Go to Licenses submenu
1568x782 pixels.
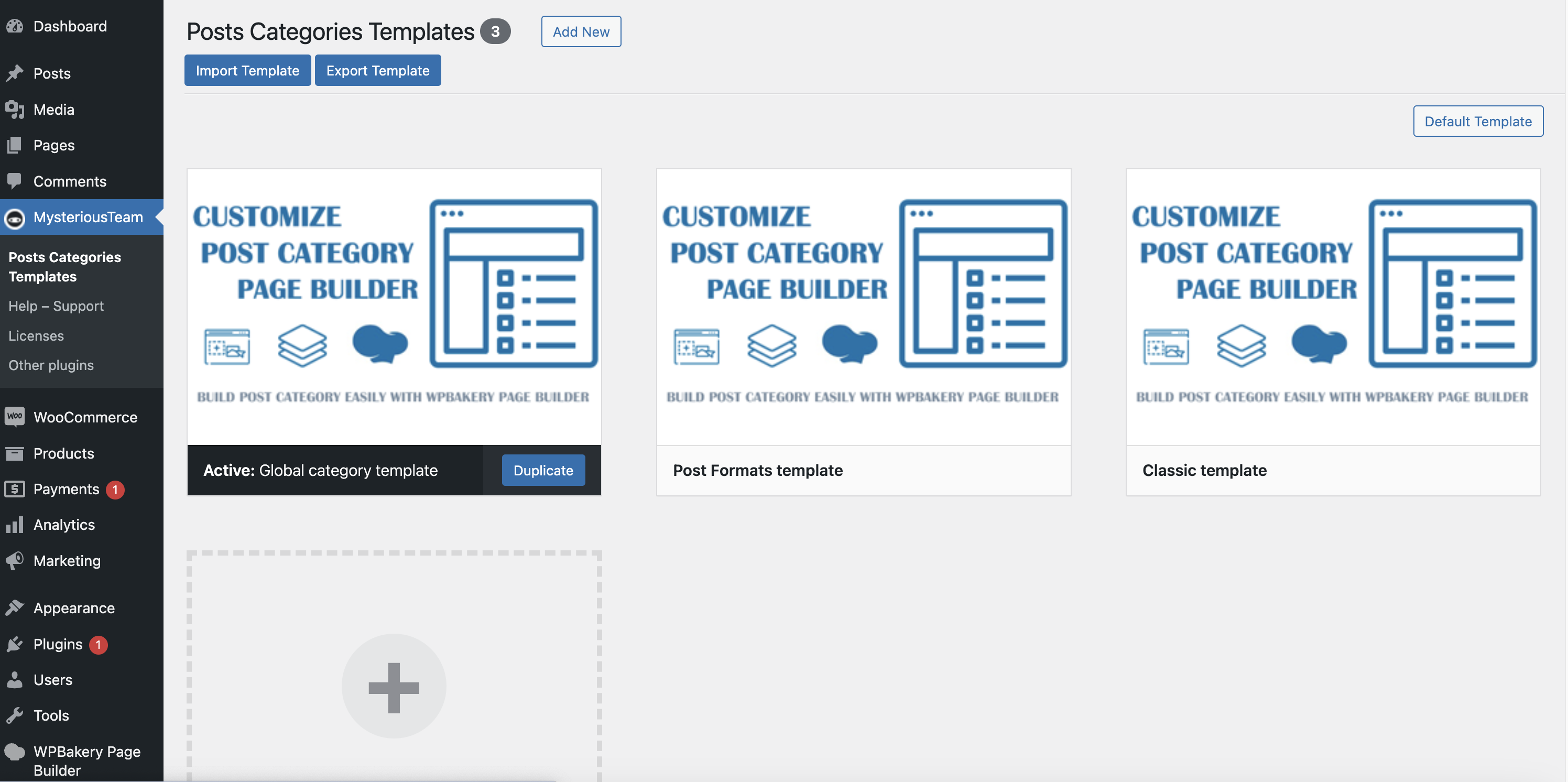[x=36, y=335]
